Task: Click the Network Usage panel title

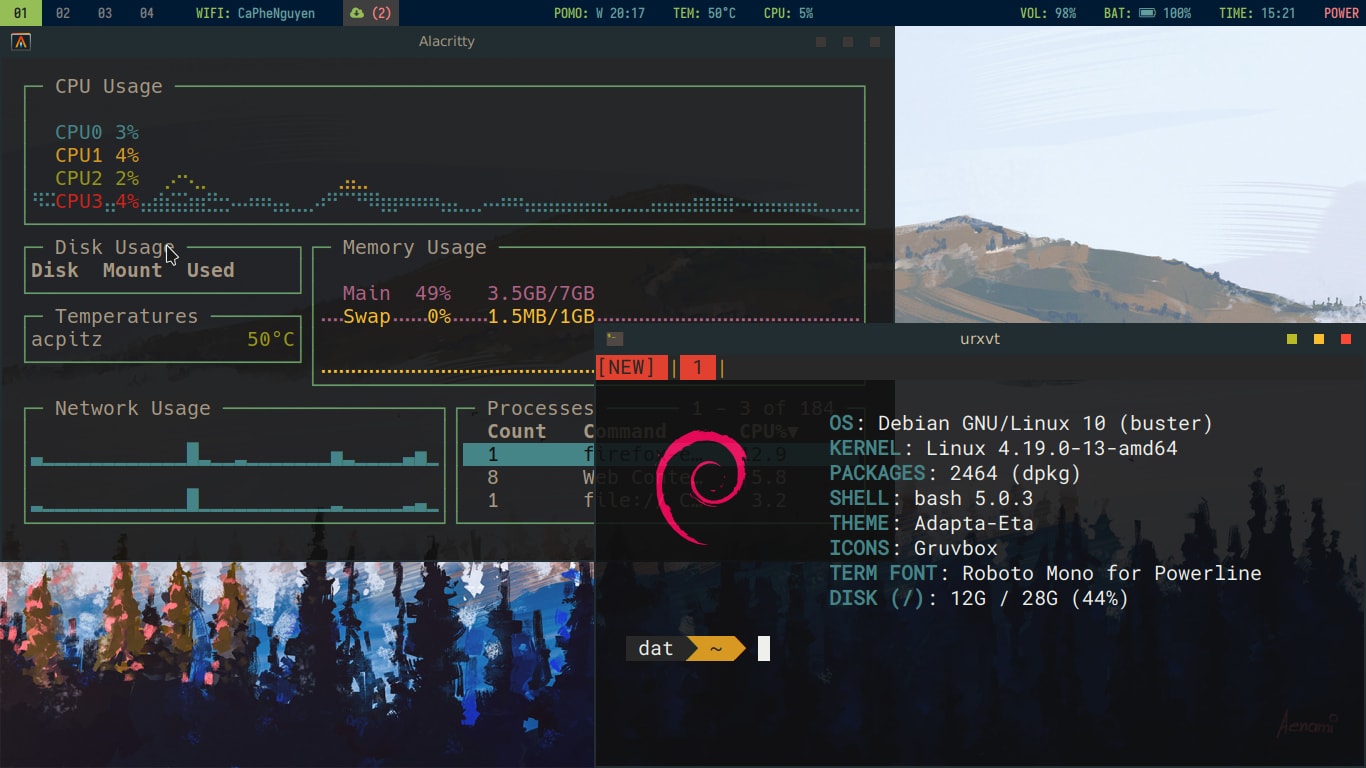Action: 132,408
